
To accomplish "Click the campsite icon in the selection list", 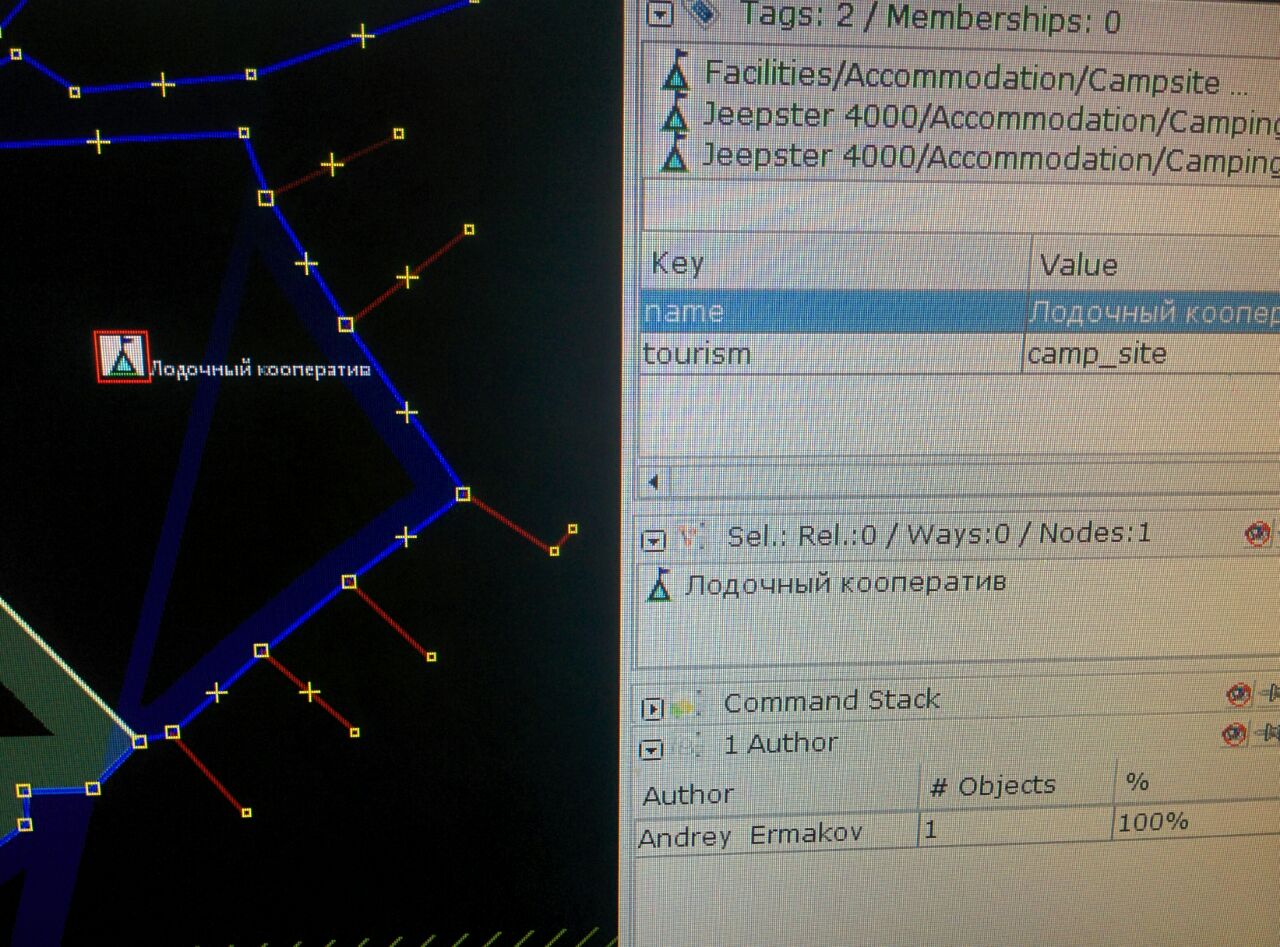I will (659, 585).
